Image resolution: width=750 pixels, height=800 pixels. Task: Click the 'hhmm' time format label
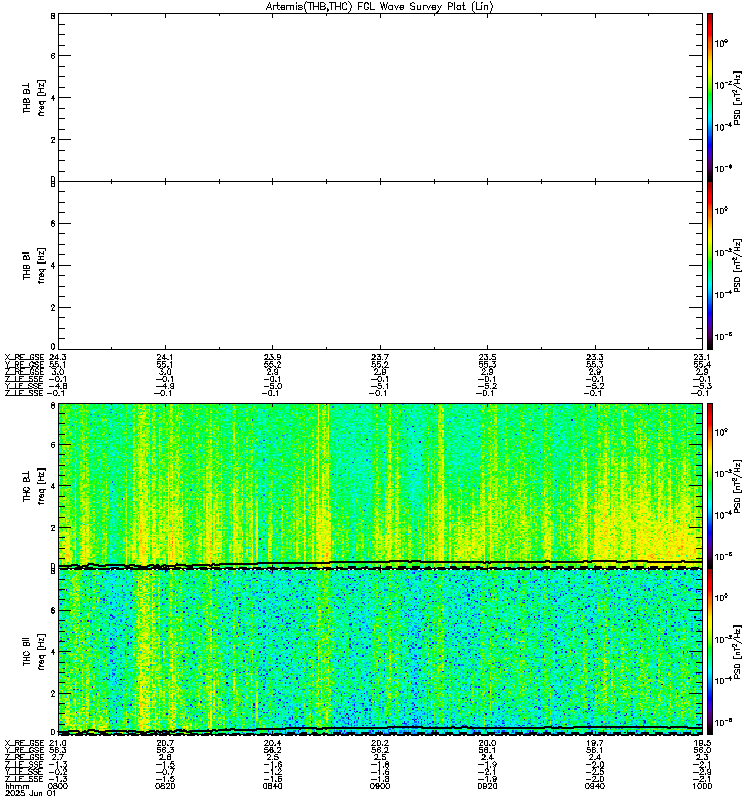pyautogui.click(x=17, y=787)
